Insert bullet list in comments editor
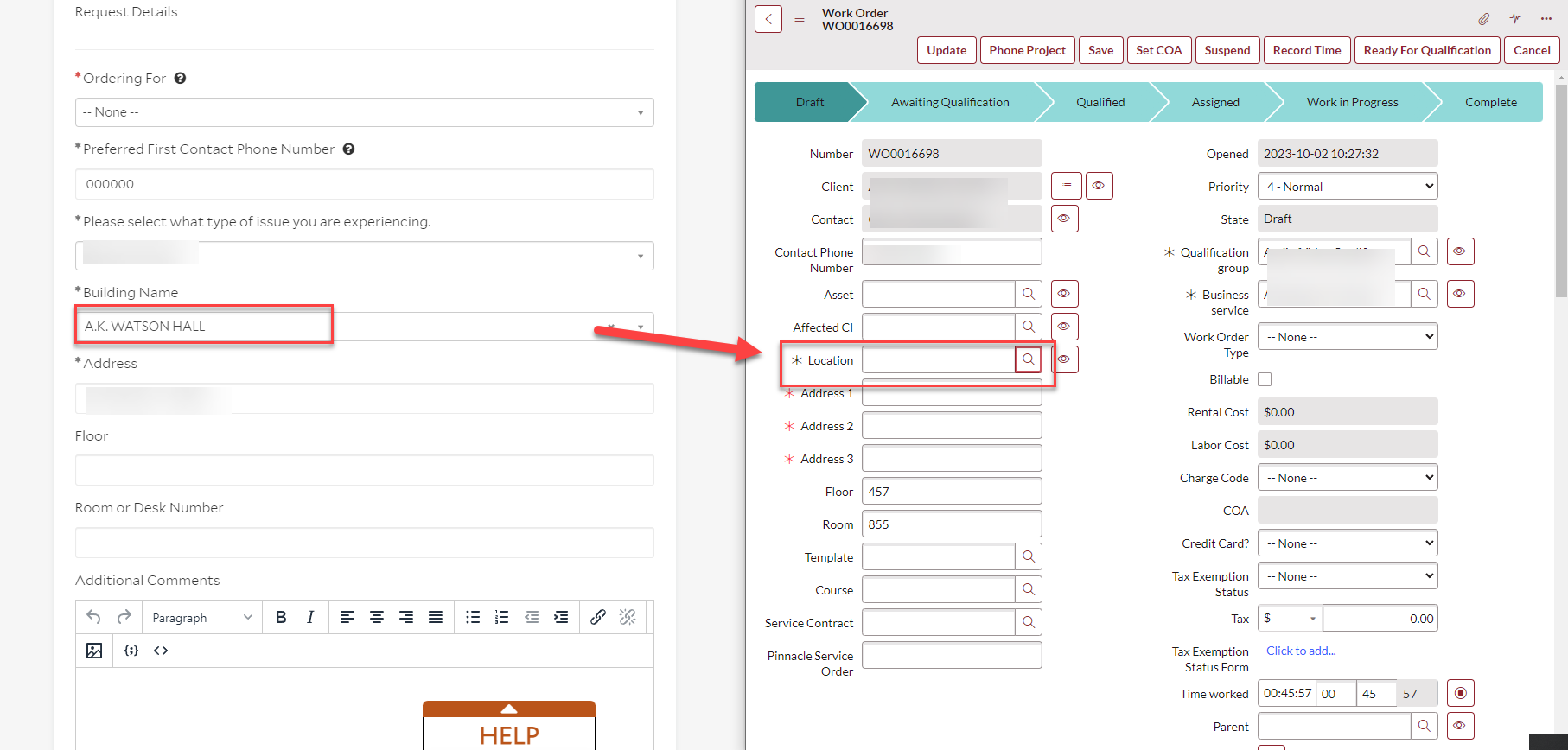Image resolution: width=1568 pixels, height=750 pixels. (x=473, y=617)
